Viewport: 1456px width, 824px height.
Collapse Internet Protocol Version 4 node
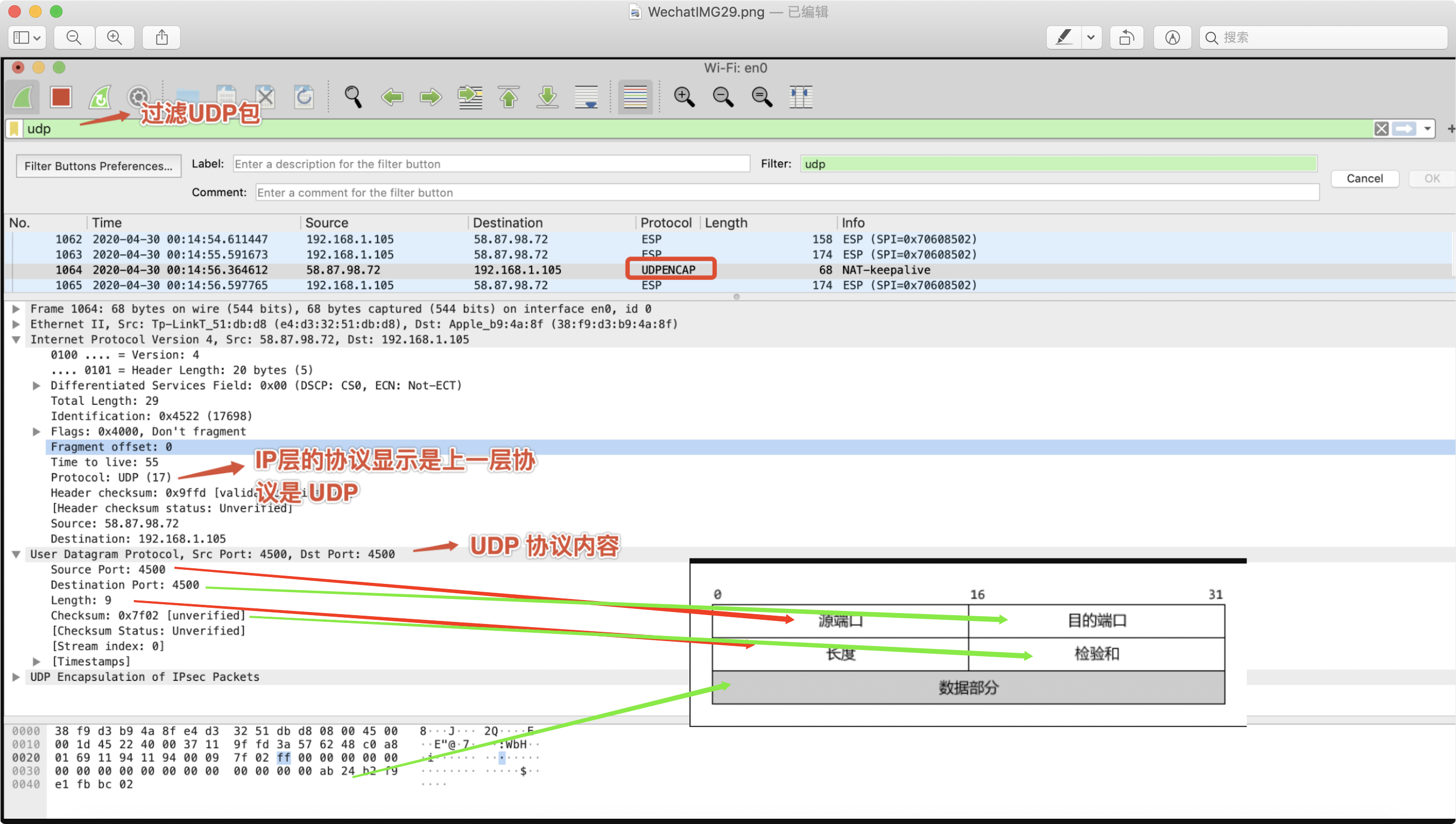point(17,340)
